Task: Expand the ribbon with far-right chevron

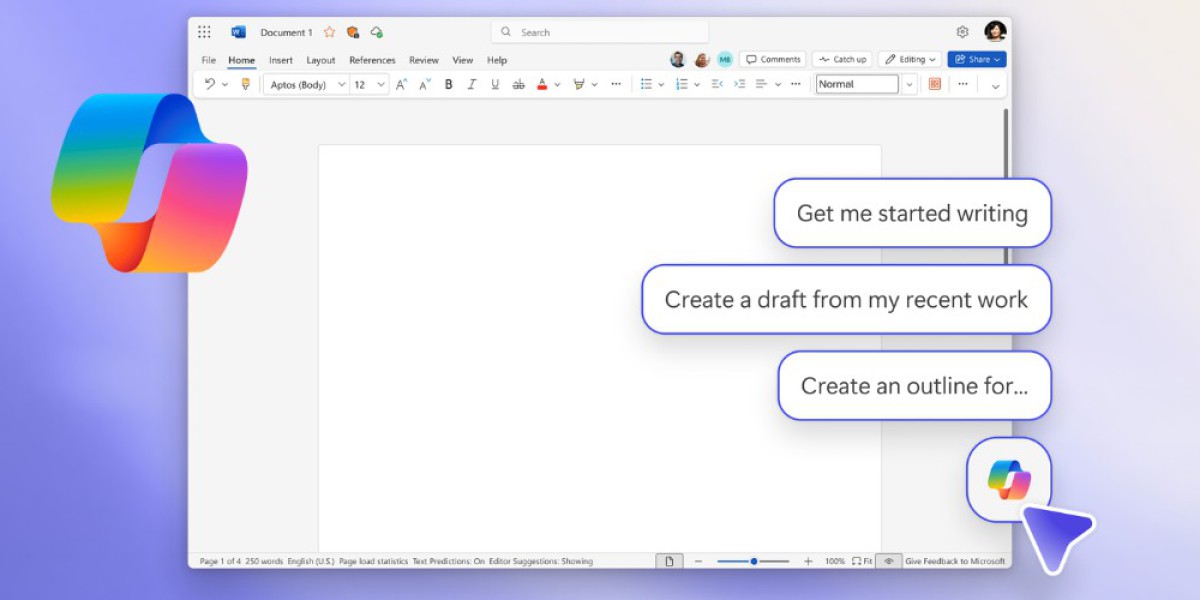Action: point(995,86)
